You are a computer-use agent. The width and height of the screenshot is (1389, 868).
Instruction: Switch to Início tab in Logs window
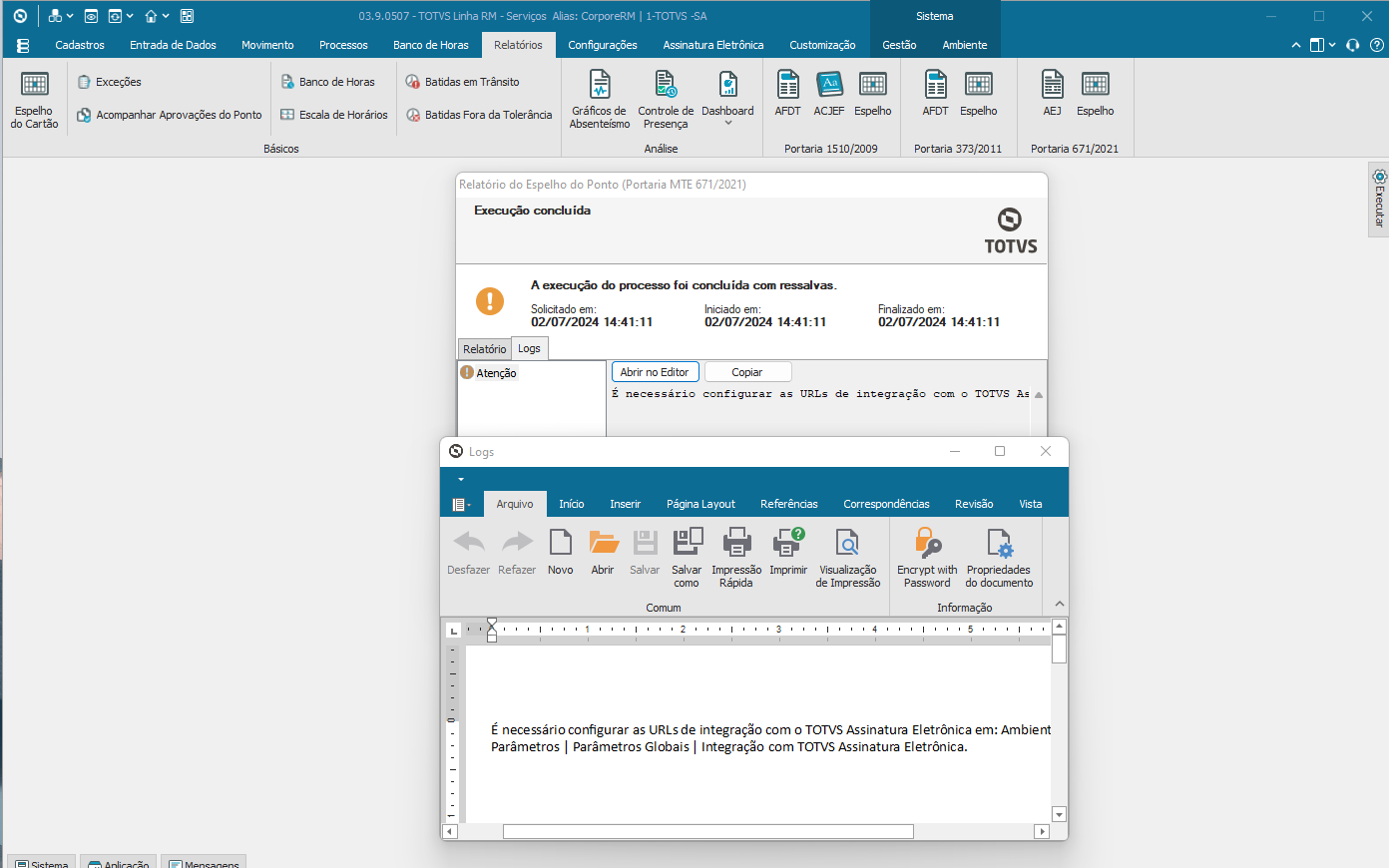[x=572, y=504]
